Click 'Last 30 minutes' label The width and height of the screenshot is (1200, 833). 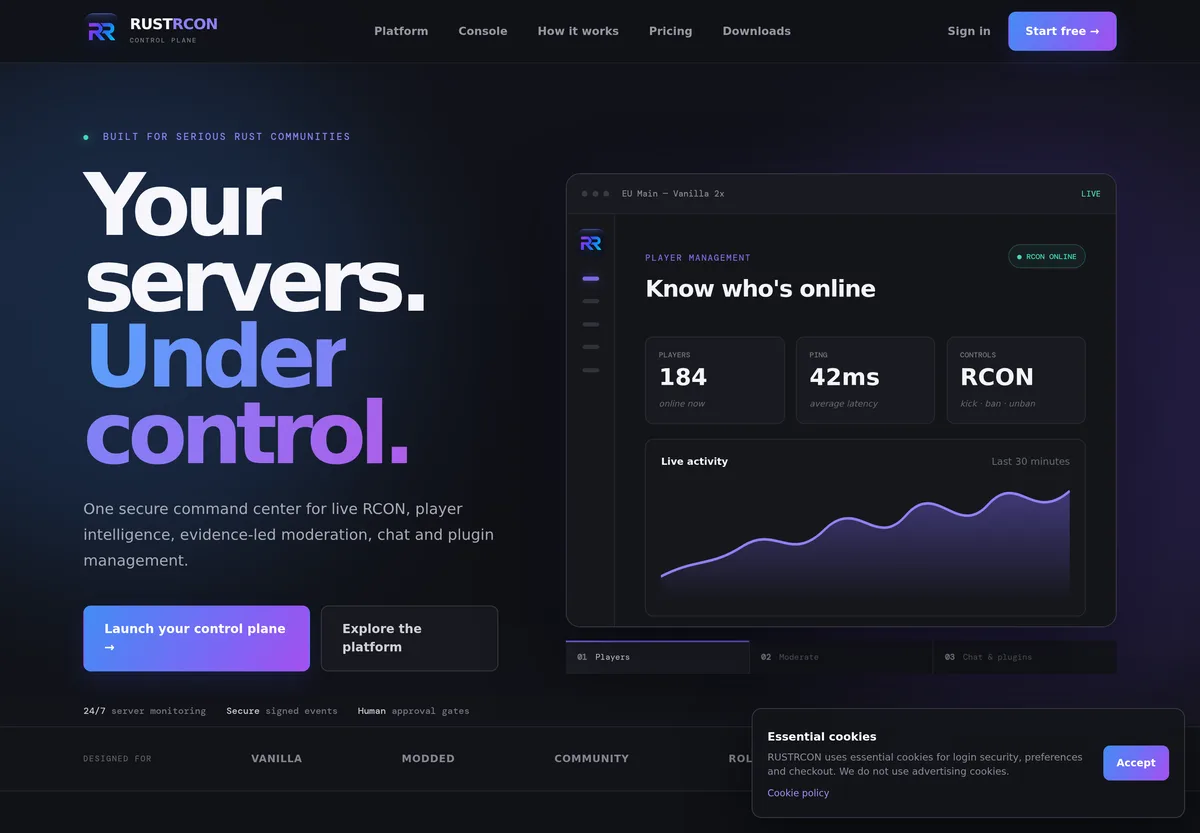coord(1030,462)
